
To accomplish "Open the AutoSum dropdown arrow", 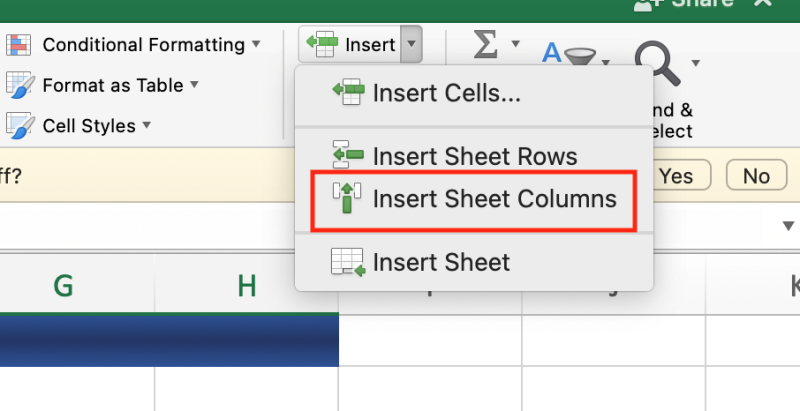I will point(515,44).
